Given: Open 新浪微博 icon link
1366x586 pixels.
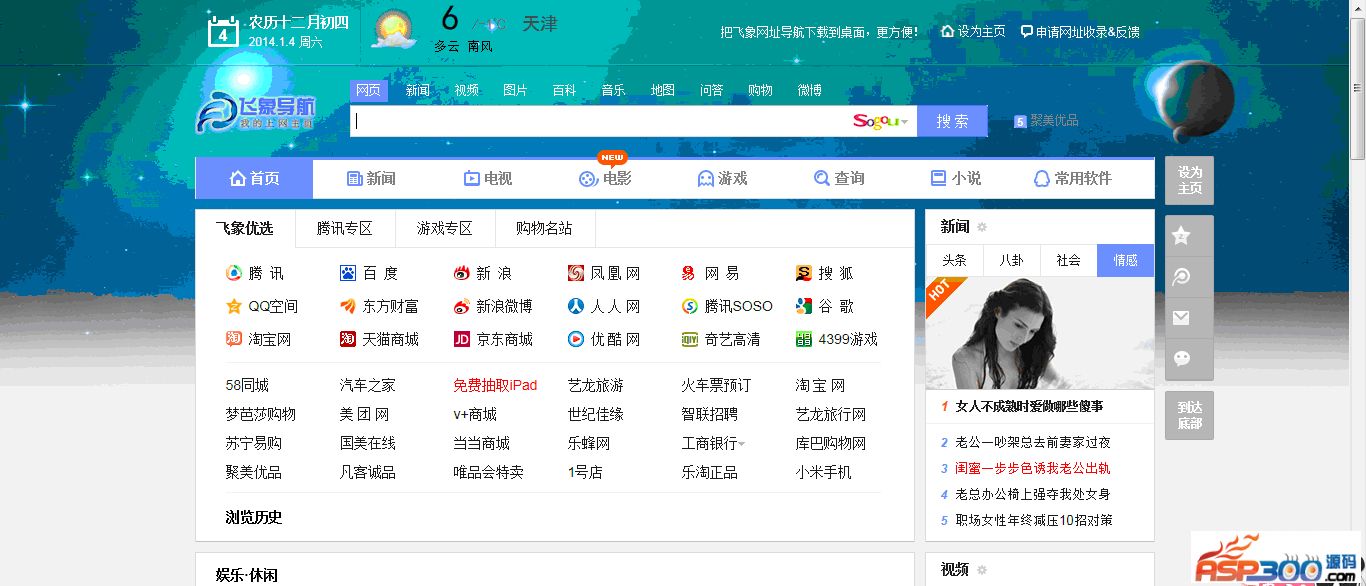Looking at the screenshot, I should tap(462, 306).
